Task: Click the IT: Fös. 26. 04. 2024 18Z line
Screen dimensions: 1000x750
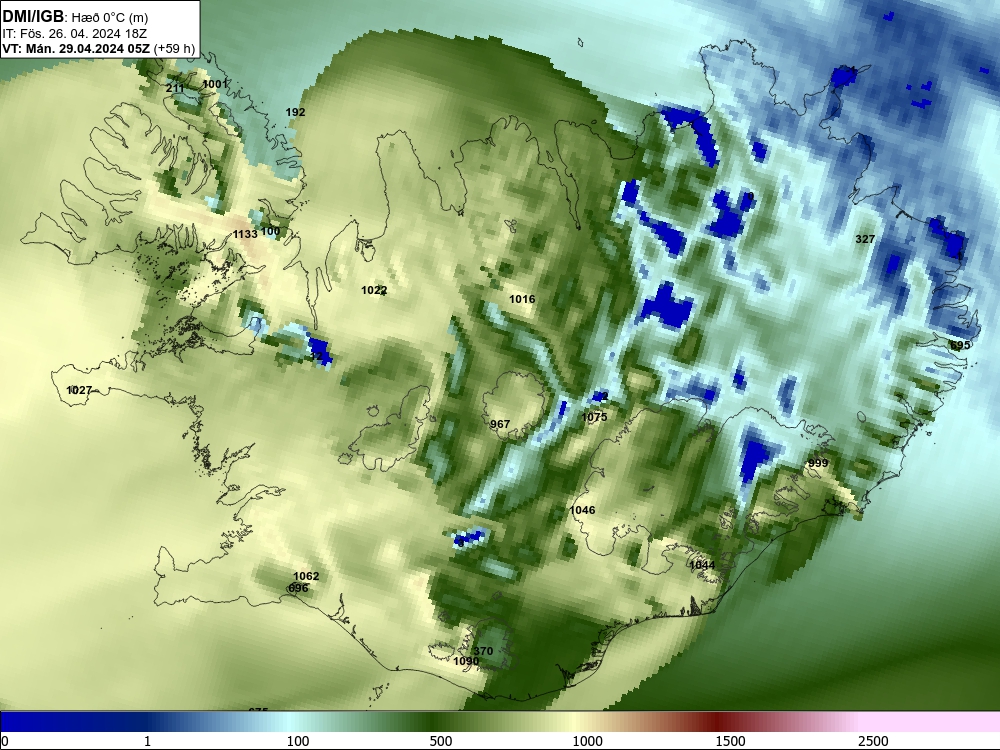Action: click(75, 34)
